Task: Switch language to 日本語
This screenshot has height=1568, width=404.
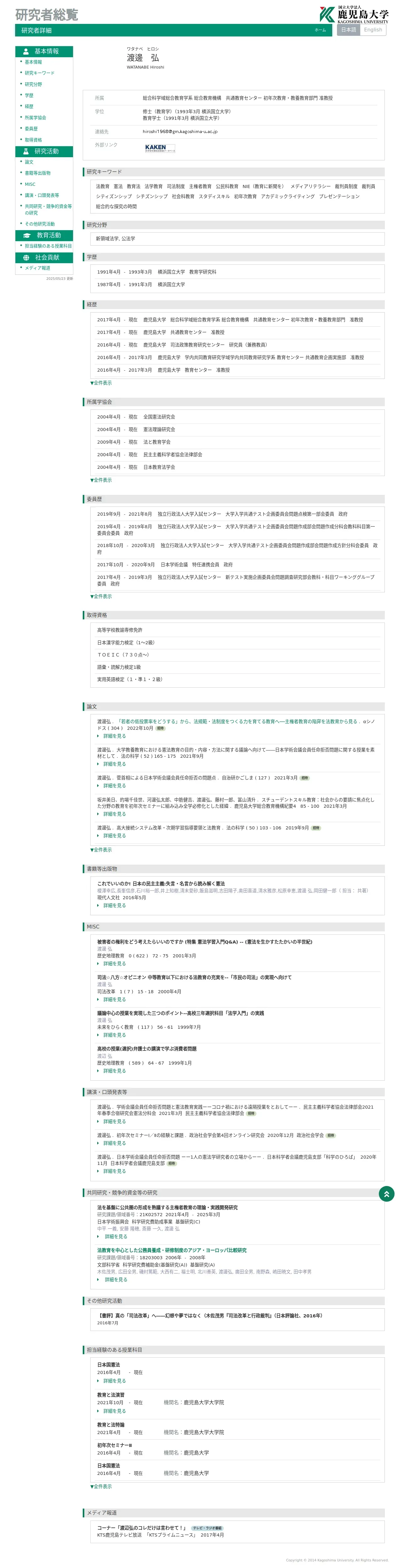Action: pyautogui.click(x=348, y=30)
